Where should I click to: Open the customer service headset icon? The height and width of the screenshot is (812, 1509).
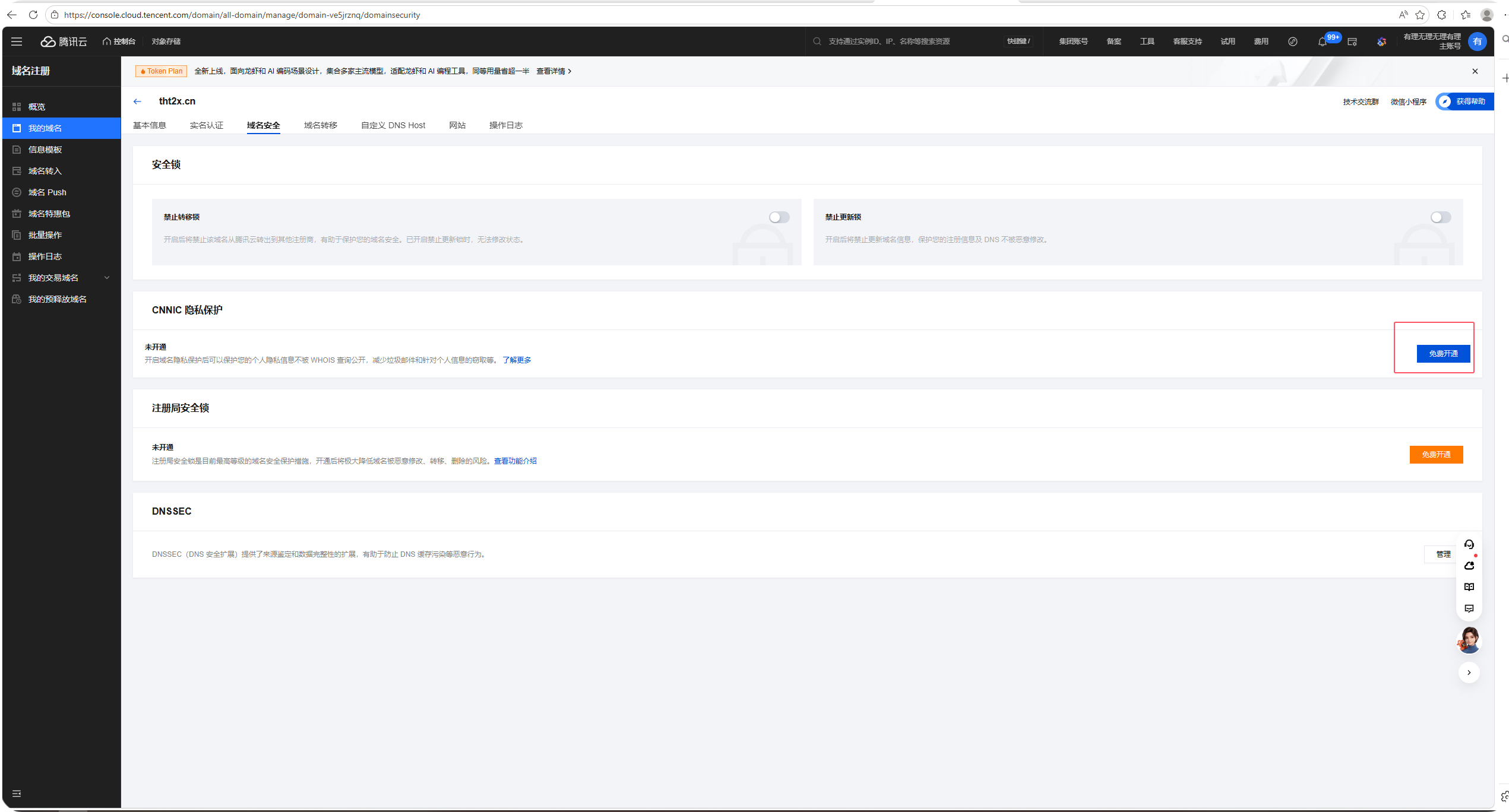coord(1469,544)
